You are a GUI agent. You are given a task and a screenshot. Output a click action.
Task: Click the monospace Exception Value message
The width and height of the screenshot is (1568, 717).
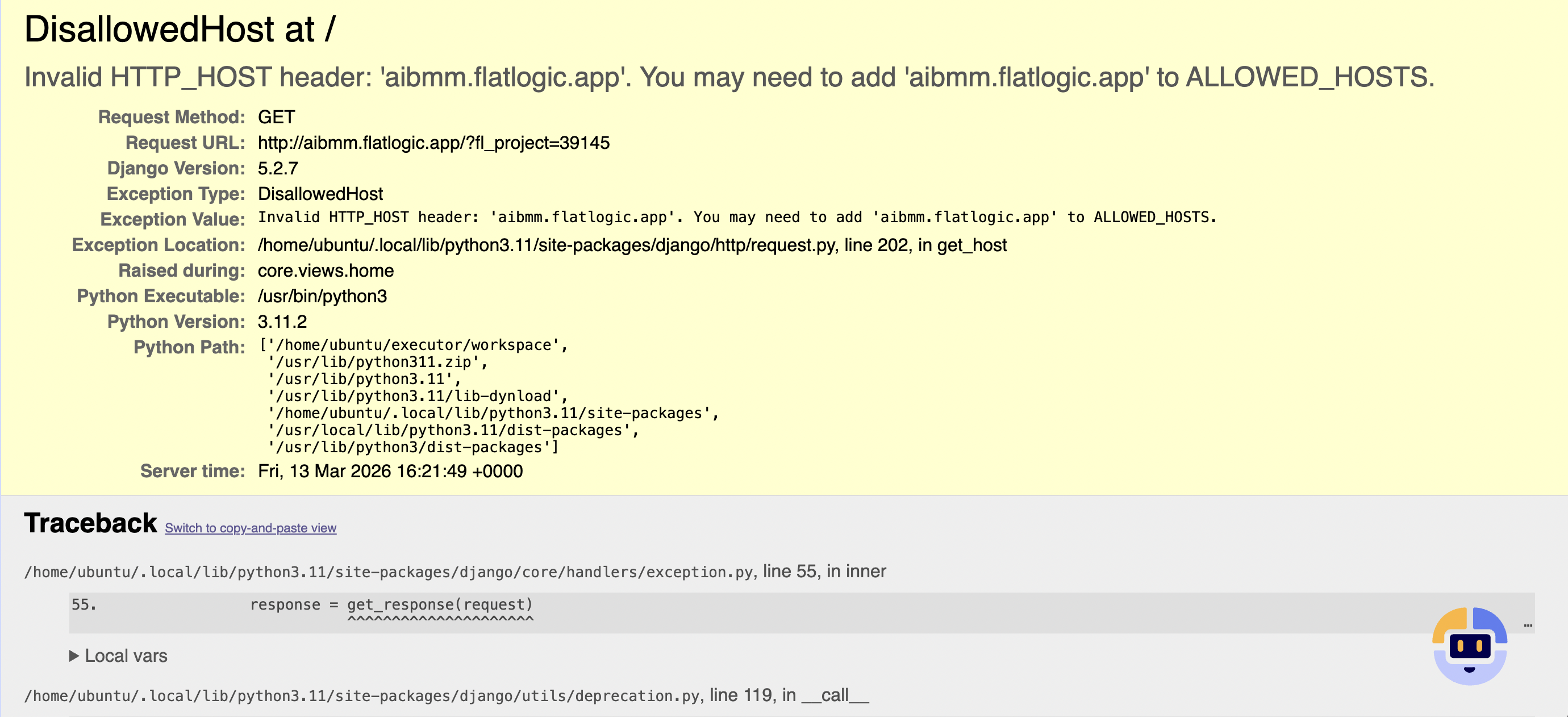point(736,217)
